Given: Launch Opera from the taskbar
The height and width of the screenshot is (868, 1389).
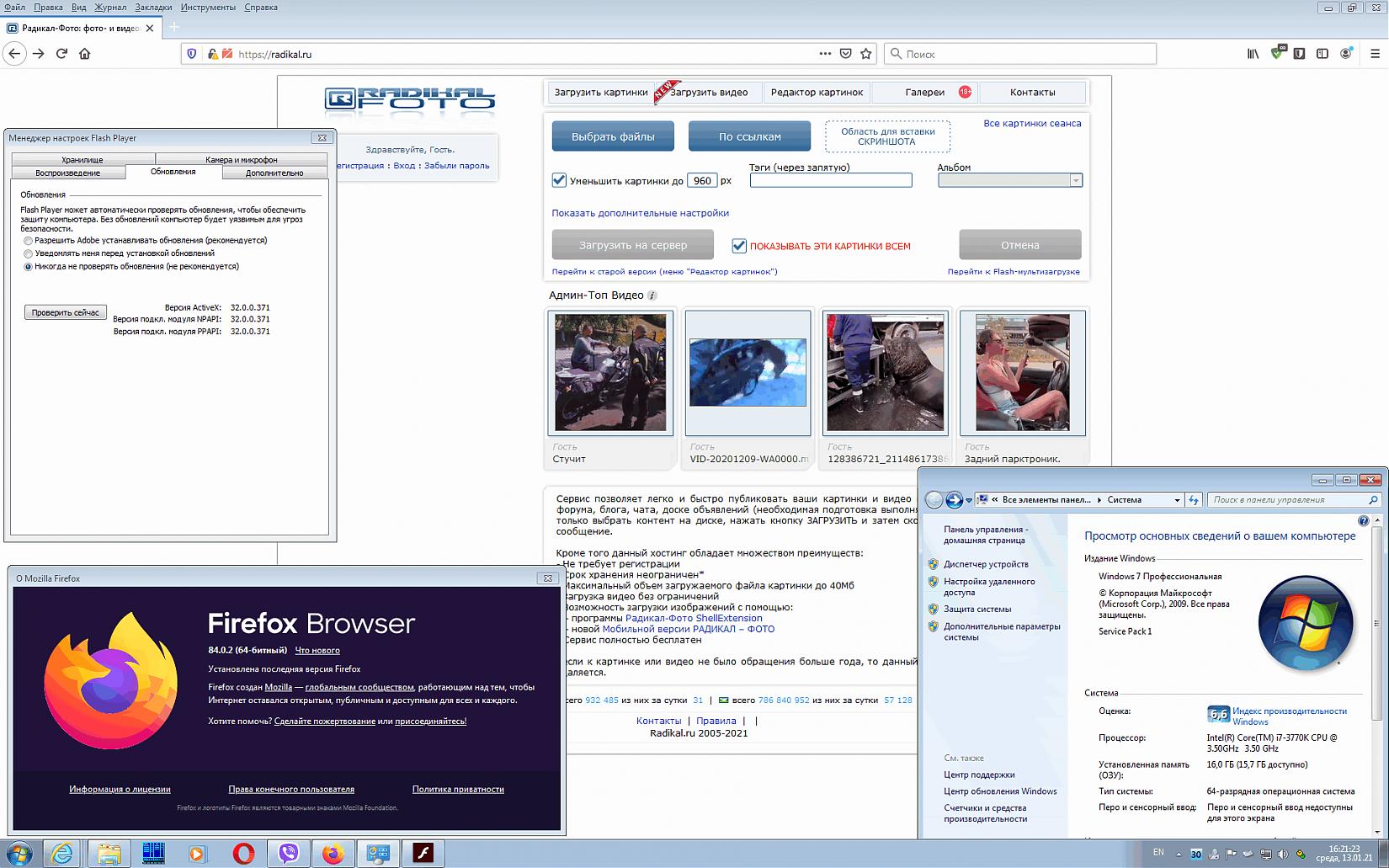Looking at the screenshot, I should pyautogui.click(x=243, y=854).
